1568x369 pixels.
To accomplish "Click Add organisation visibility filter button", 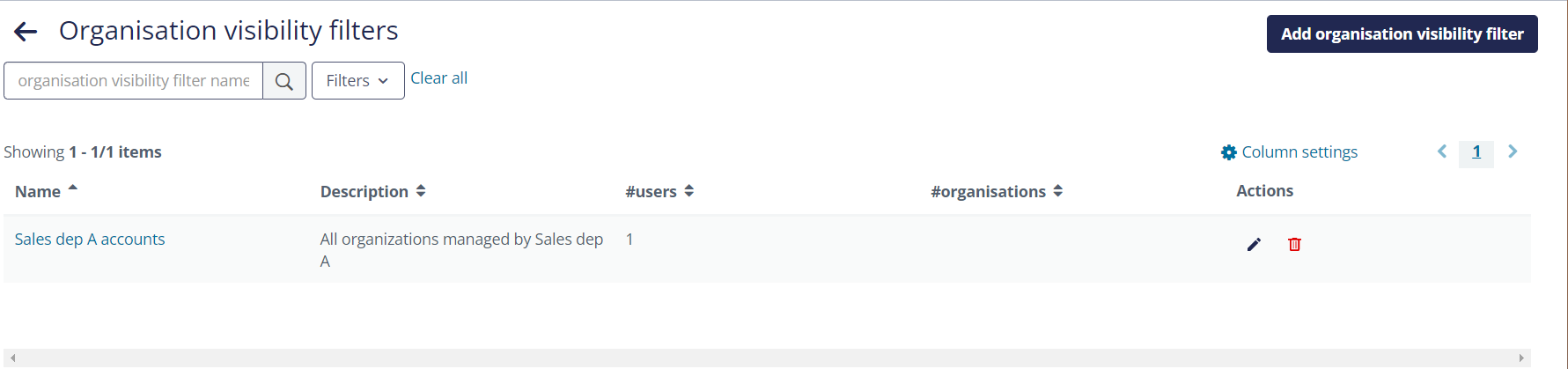I will (1402, 33).
